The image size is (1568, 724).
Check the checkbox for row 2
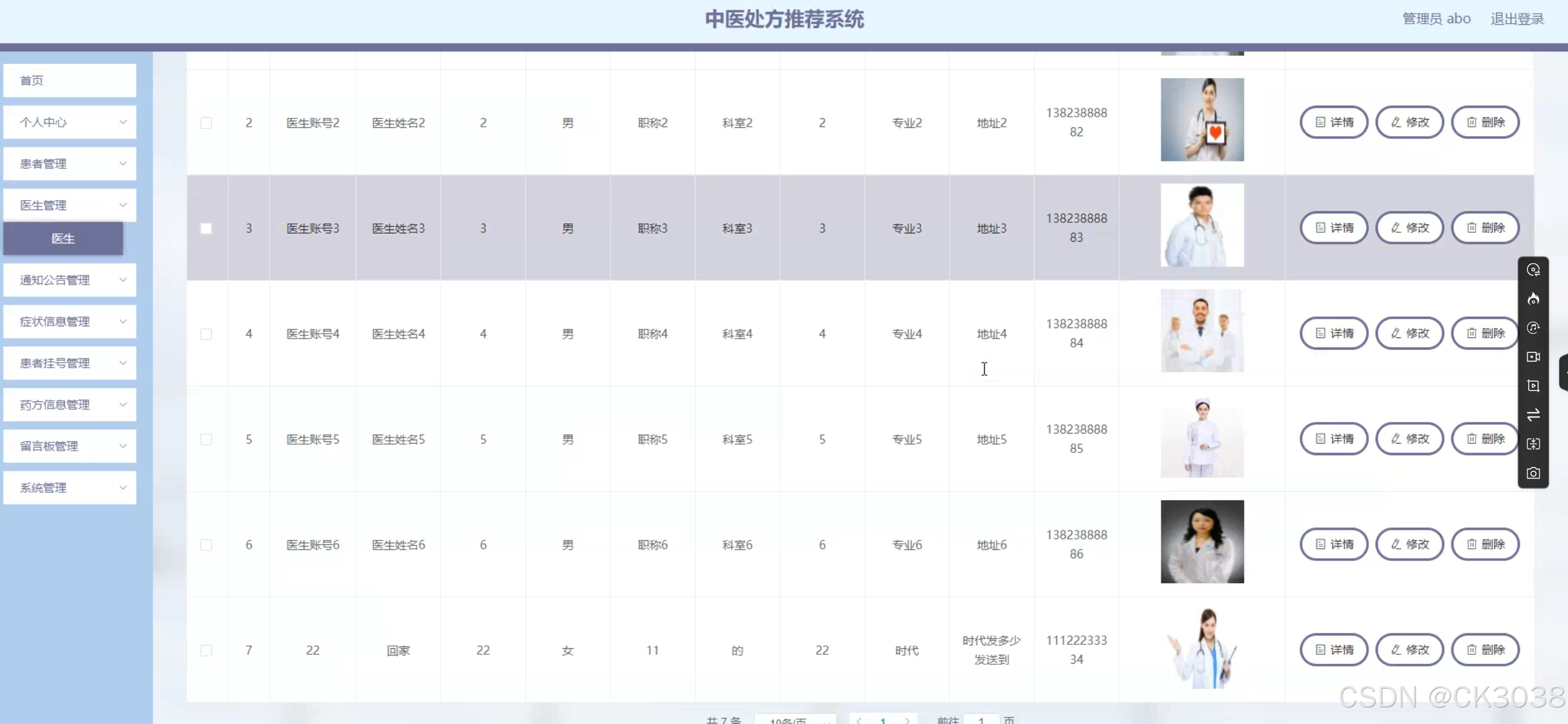[206, 123]
